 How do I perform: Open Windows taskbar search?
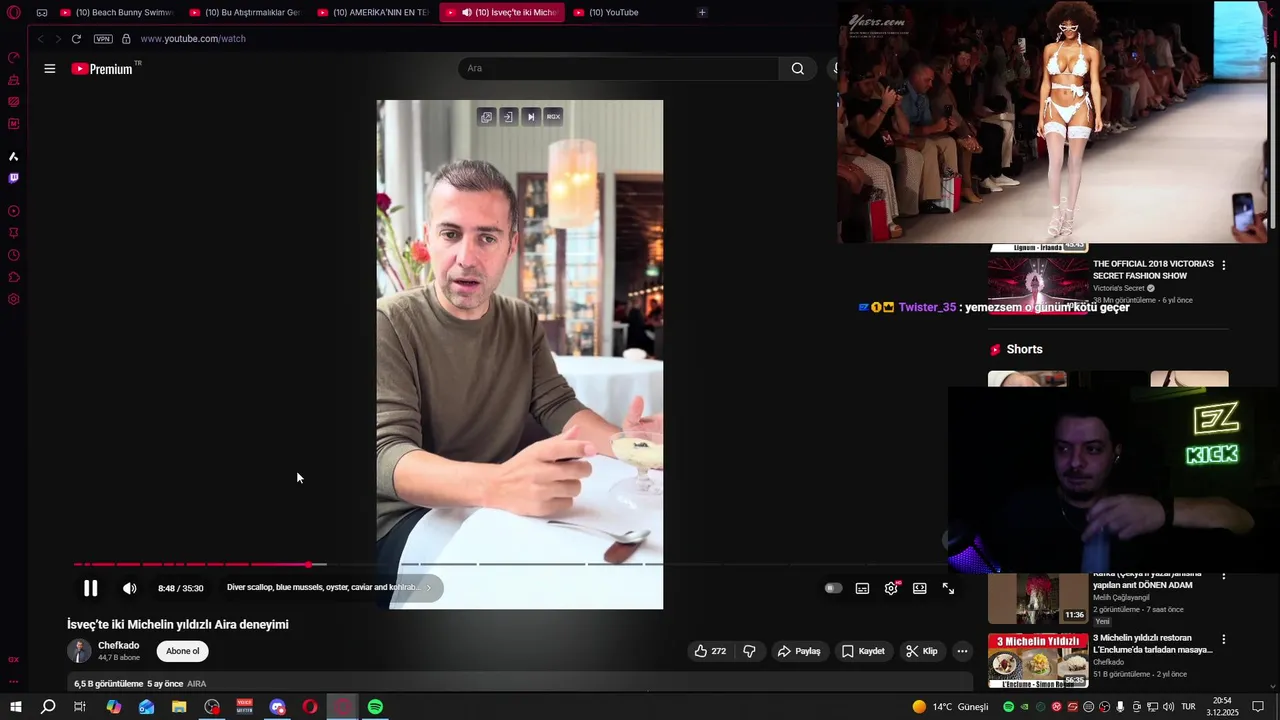click(x=47, y=707)
